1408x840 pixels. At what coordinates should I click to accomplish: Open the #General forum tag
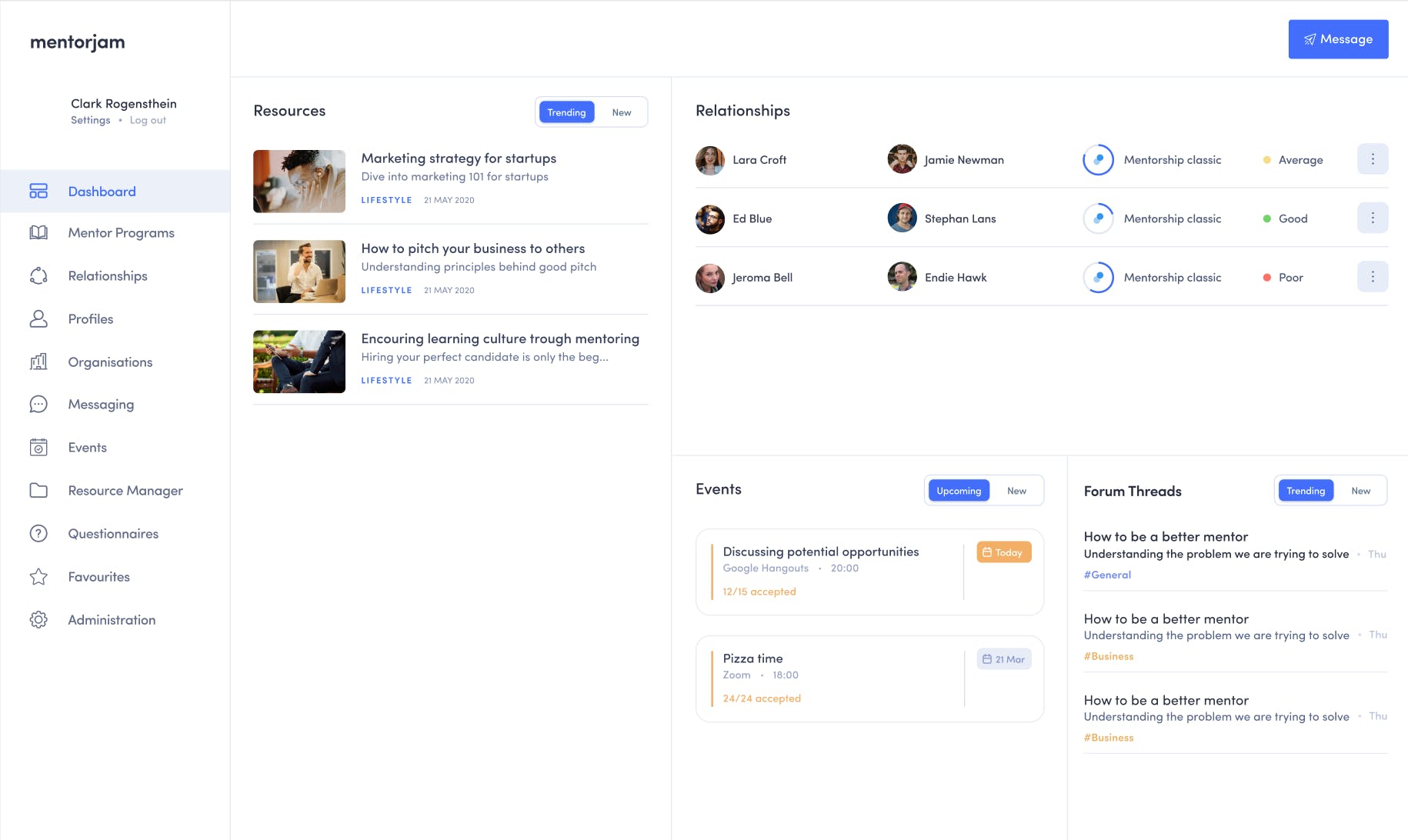pyautogui.click(x=1107, y=575)
